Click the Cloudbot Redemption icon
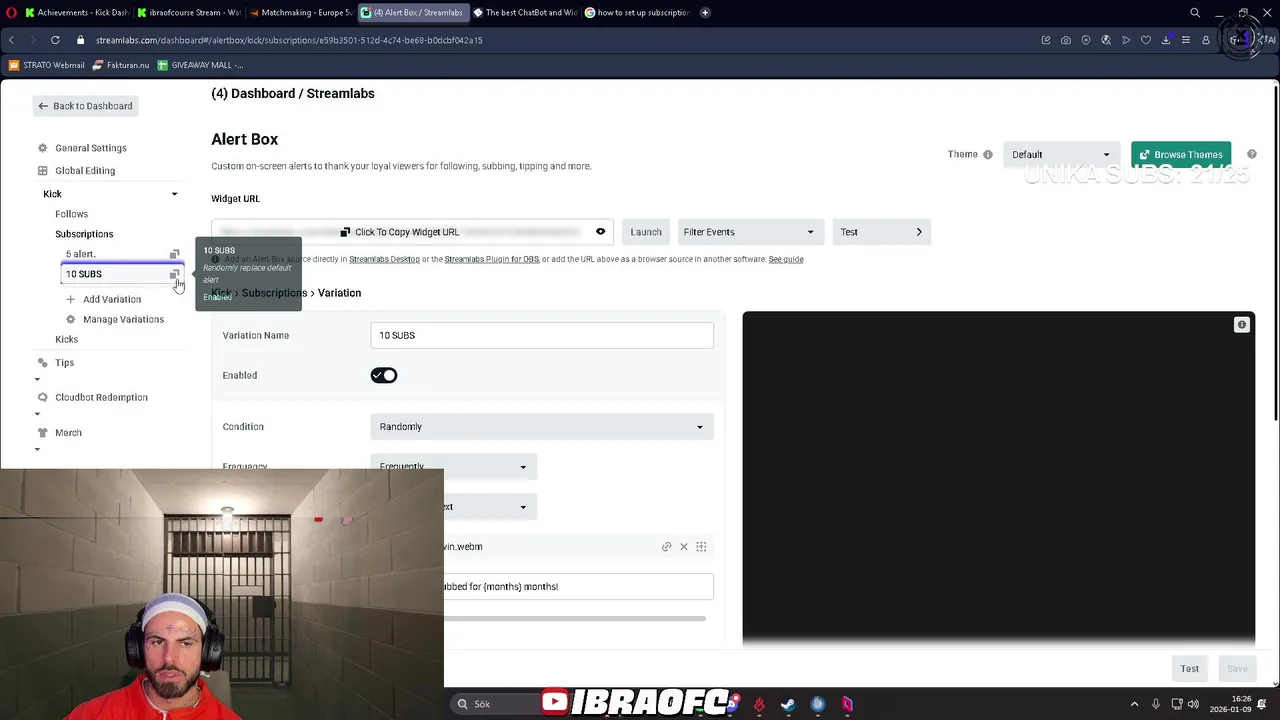Image resolution: width=1280 pixels, height=720 pixels. point(42,397)
